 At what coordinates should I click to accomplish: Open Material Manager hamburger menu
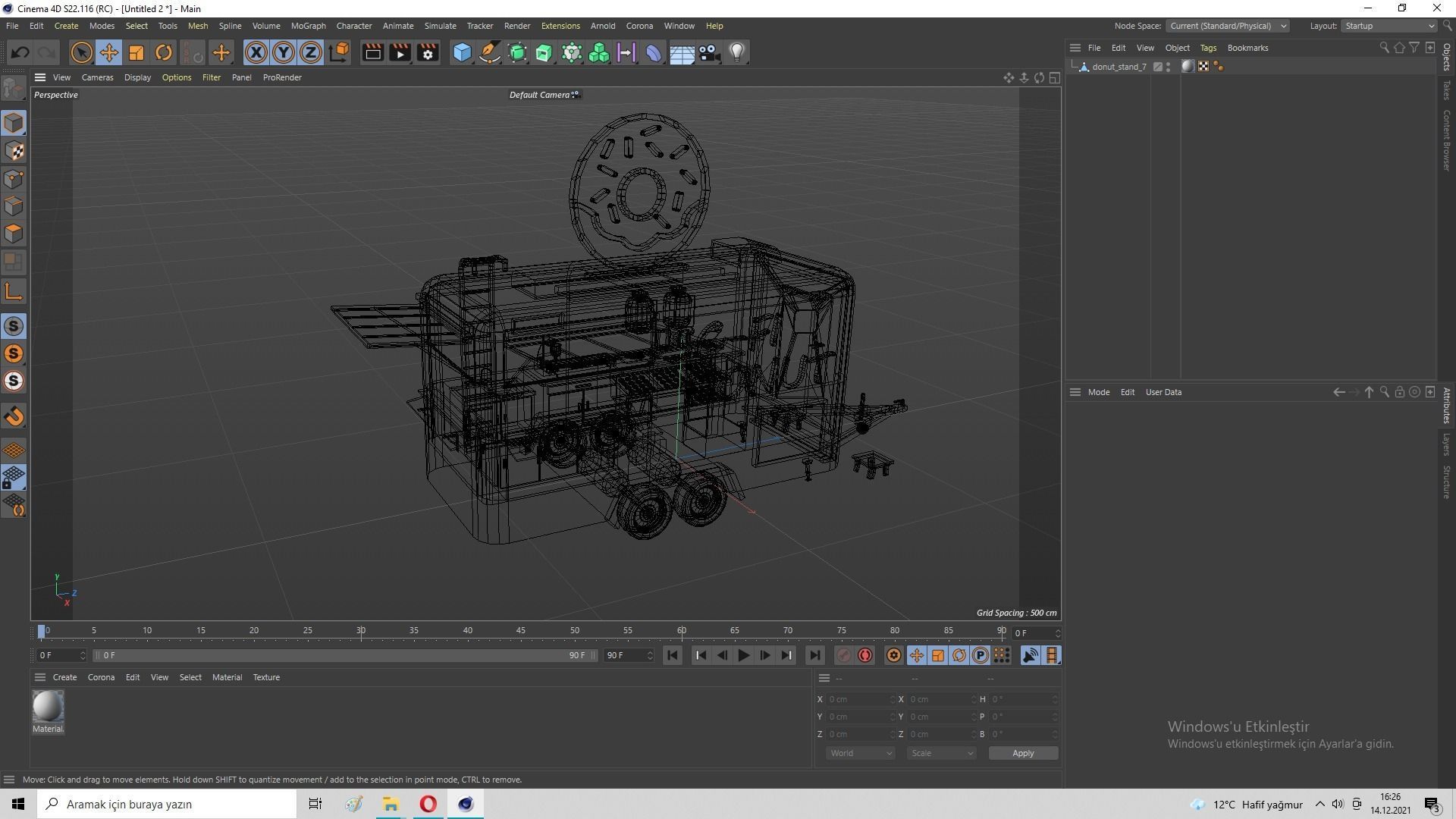point(40,677)
